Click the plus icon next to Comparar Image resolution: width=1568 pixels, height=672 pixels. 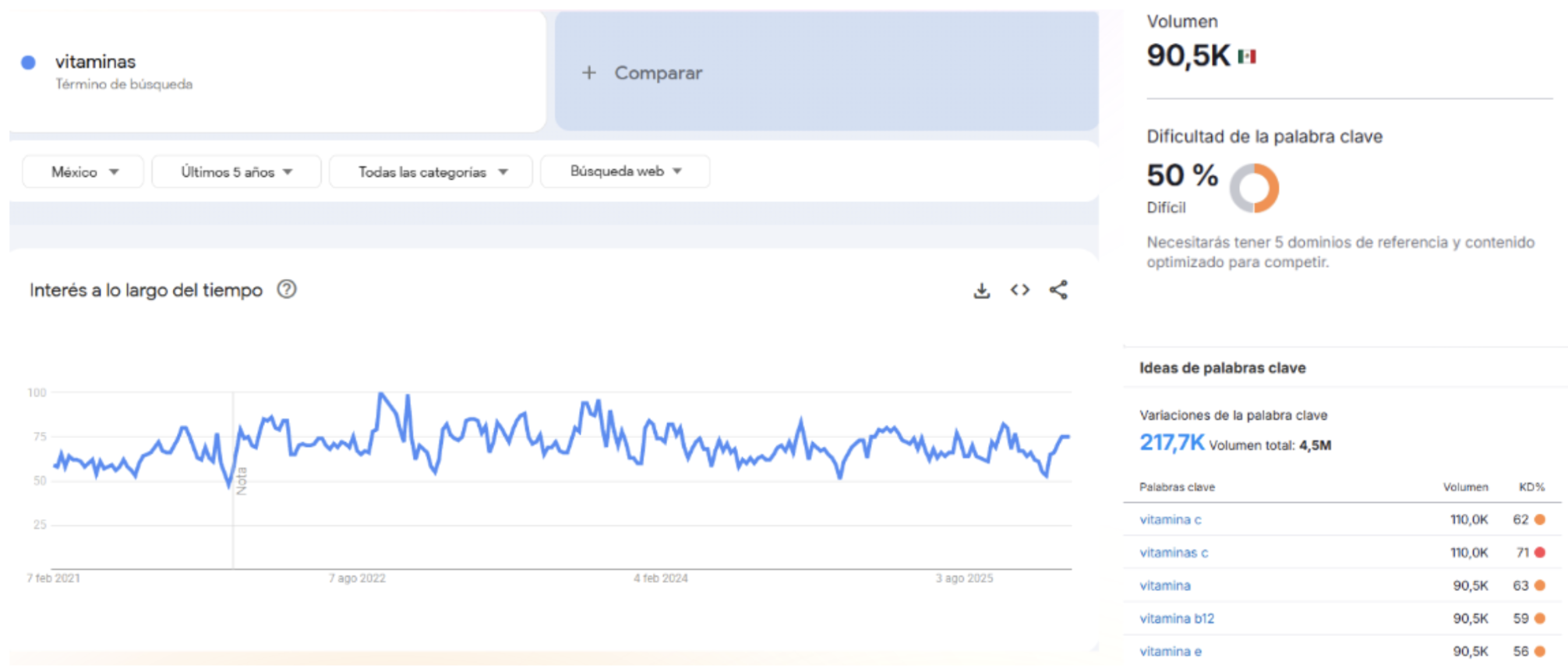(589, 73)
